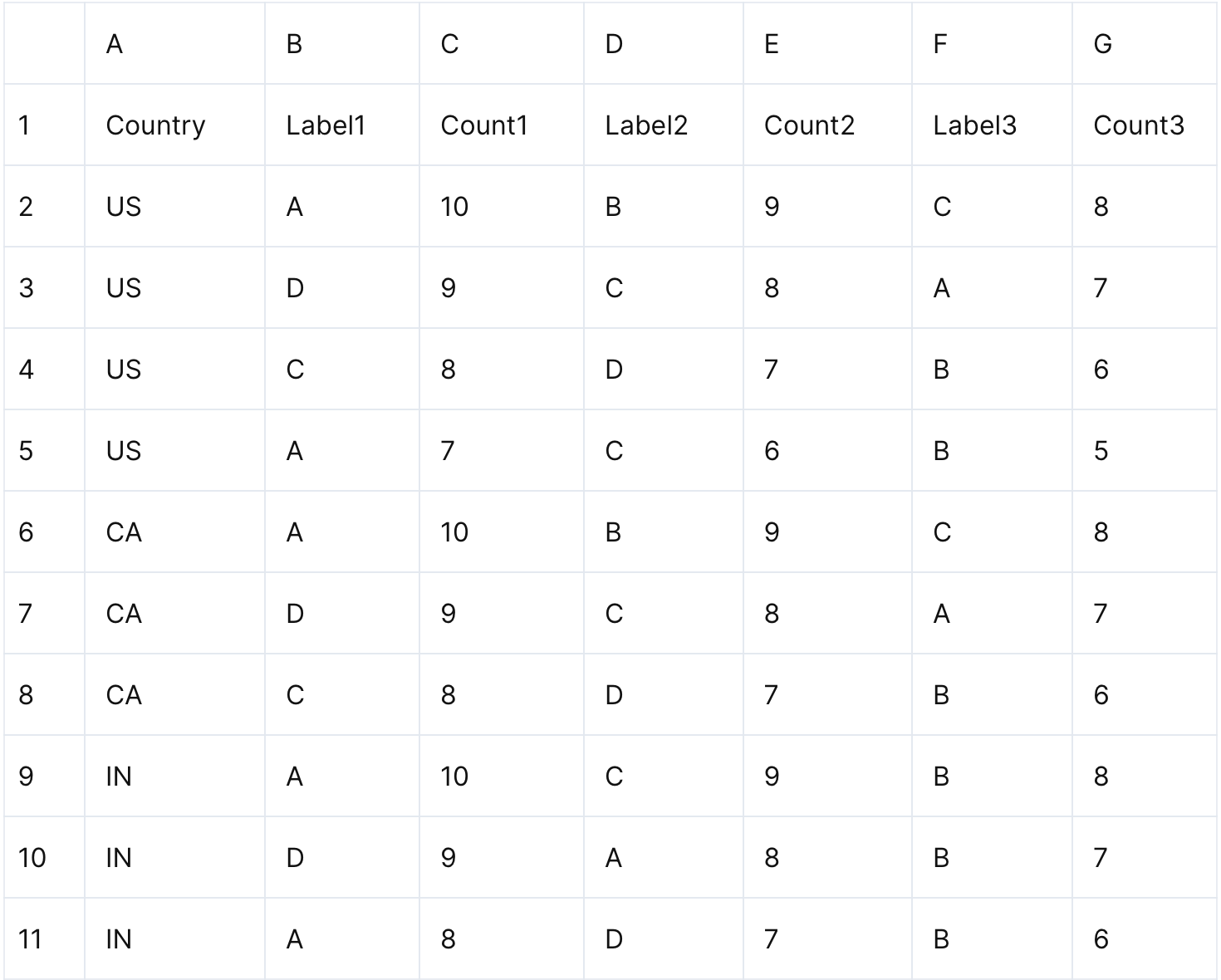The image size is (1221, 980).
Task: Click the column G header letter
Action: point(1102,44)
